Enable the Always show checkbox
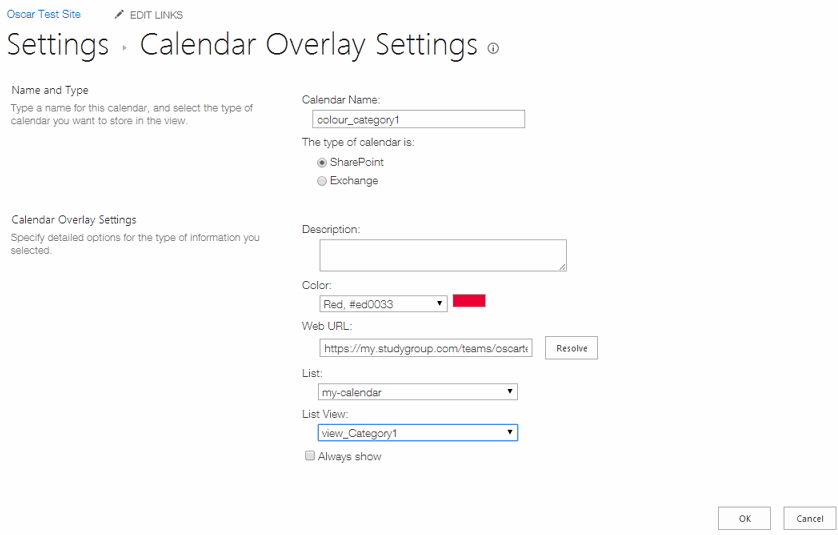The height and width of the screenshot is (535, 838). coord(310,456)
